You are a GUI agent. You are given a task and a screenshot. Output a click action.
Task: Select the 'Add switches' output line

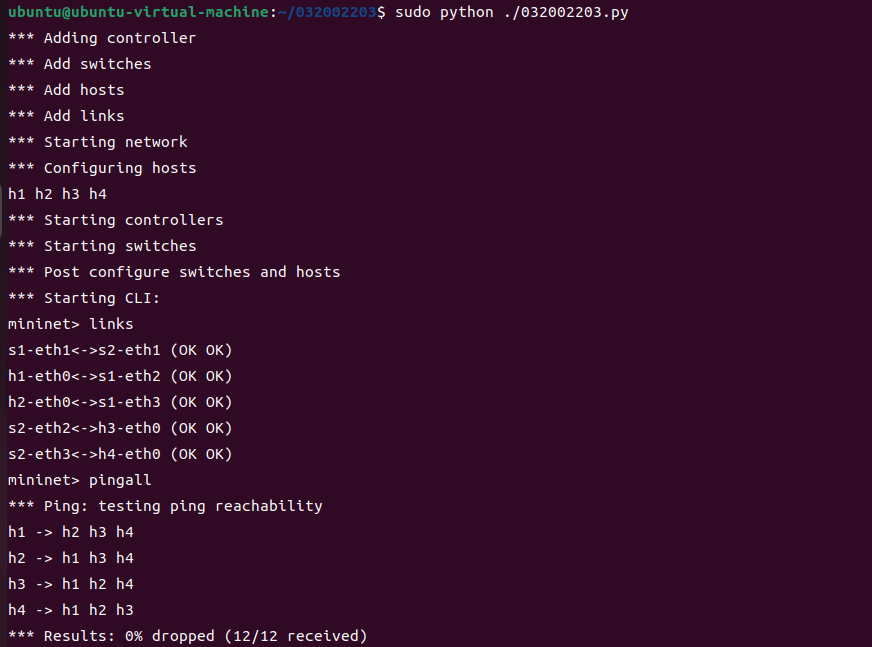click(x=80, y=64)
